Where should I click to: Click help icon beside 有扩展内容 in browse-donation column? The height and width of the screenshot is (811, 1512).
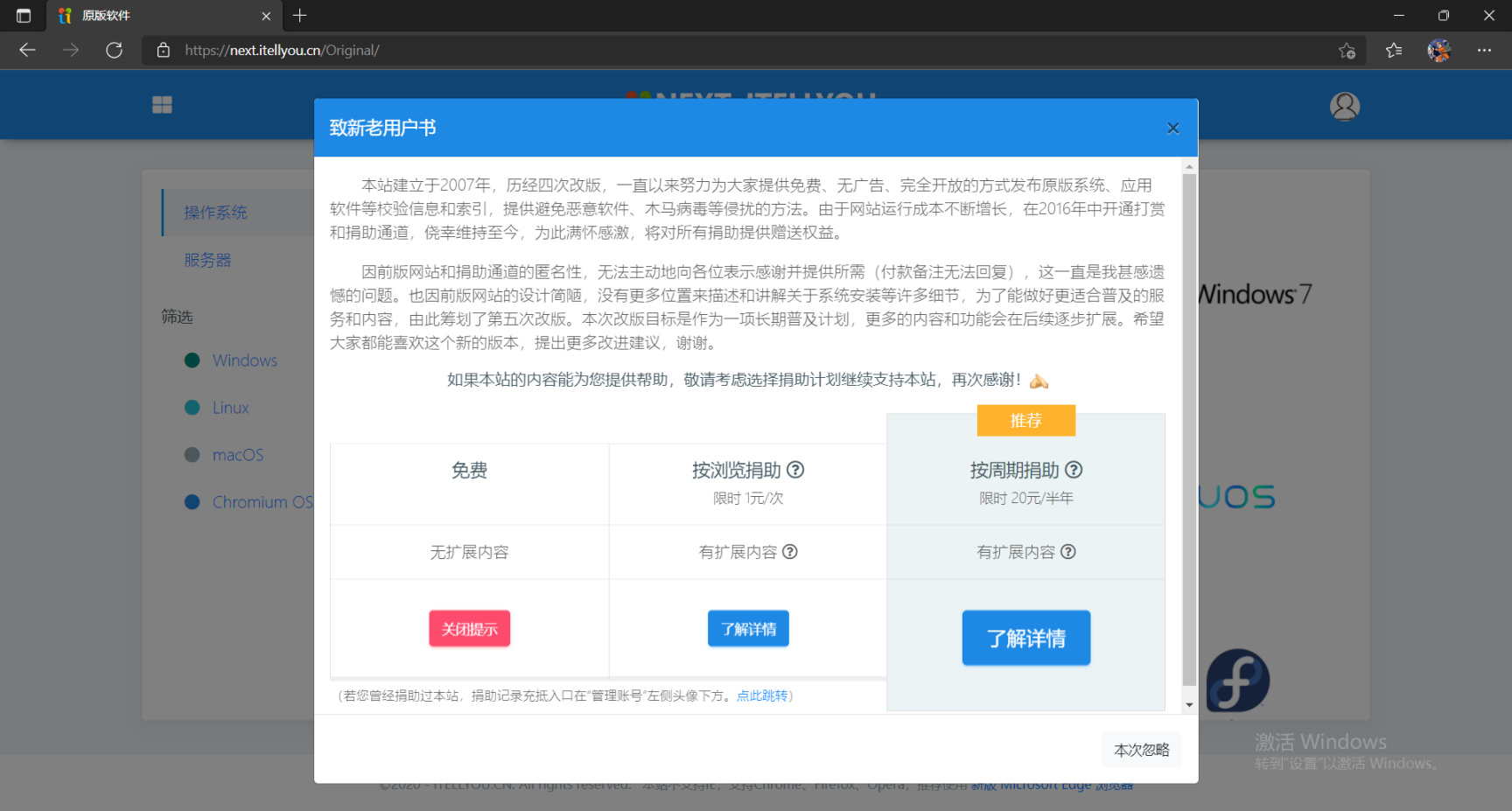click(x=790, y=551)
